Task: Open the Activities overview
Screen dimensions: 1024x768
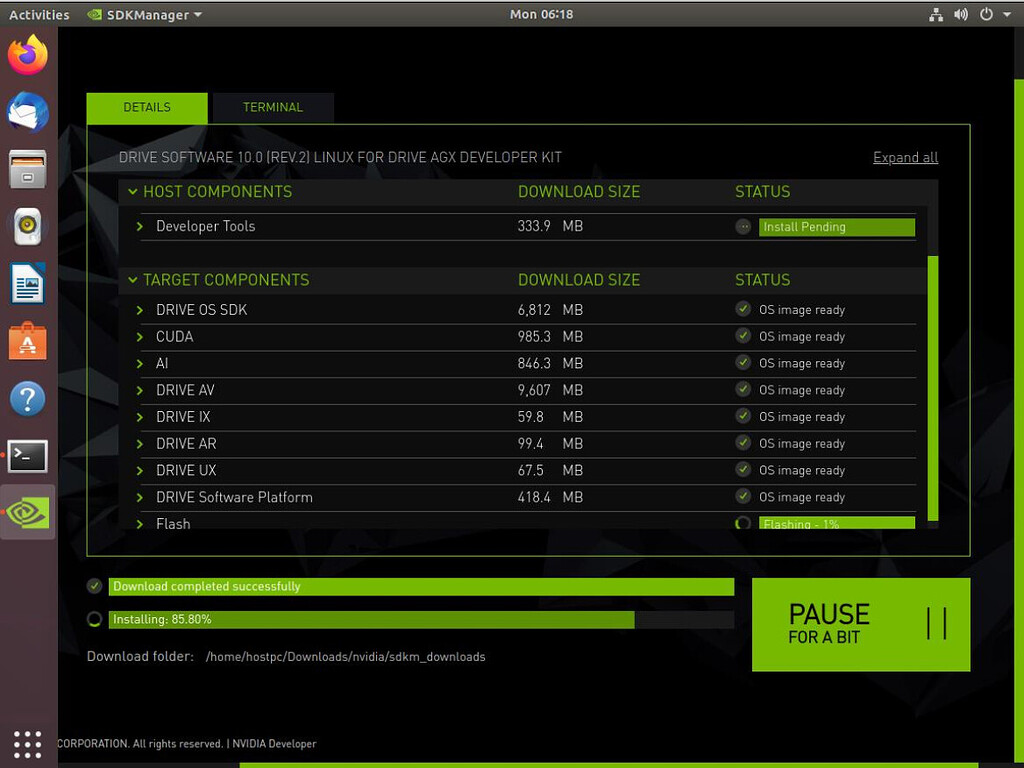Action: pos(39,14)
